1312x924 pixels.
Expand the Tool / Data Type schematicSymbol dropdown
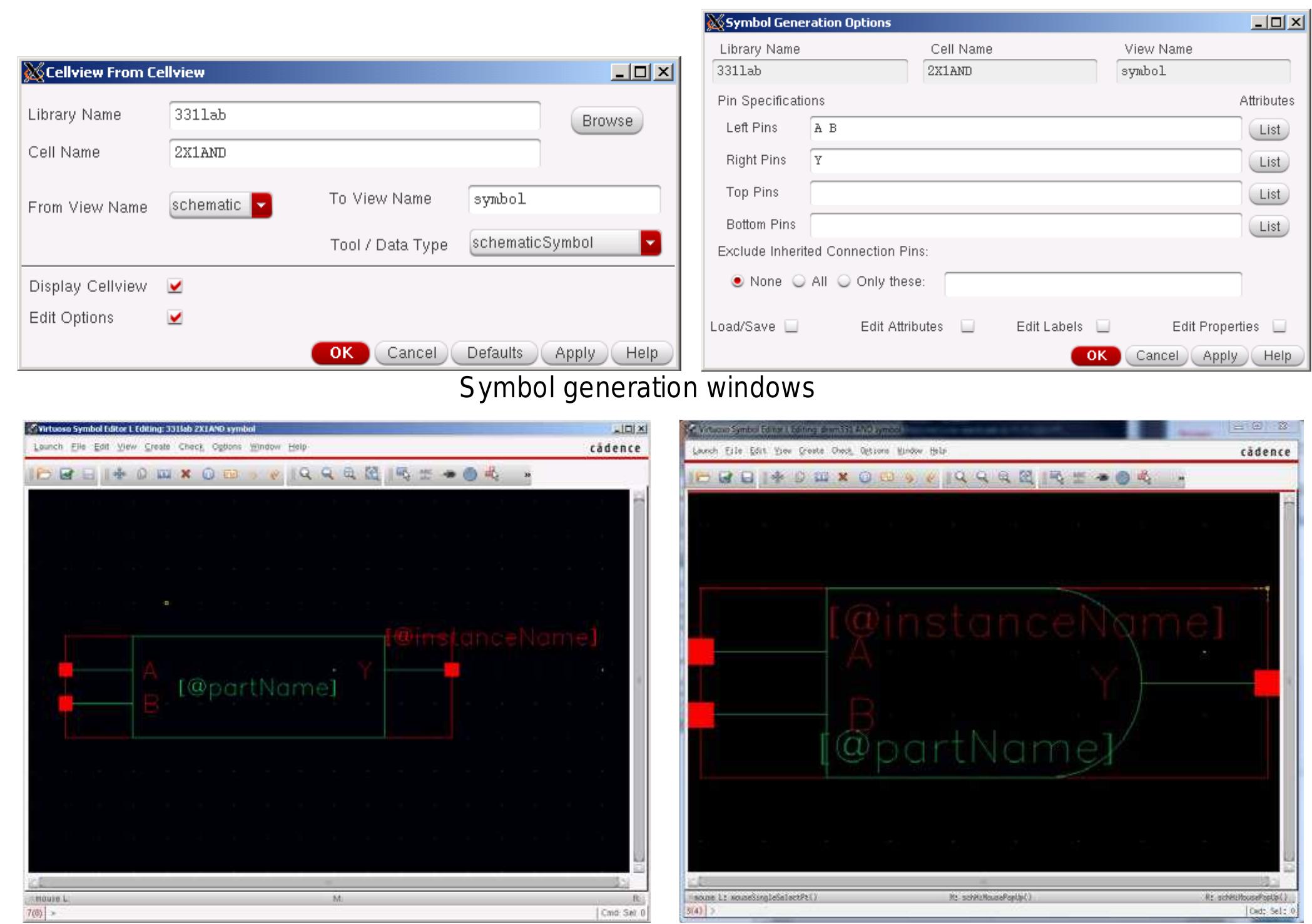650,243
